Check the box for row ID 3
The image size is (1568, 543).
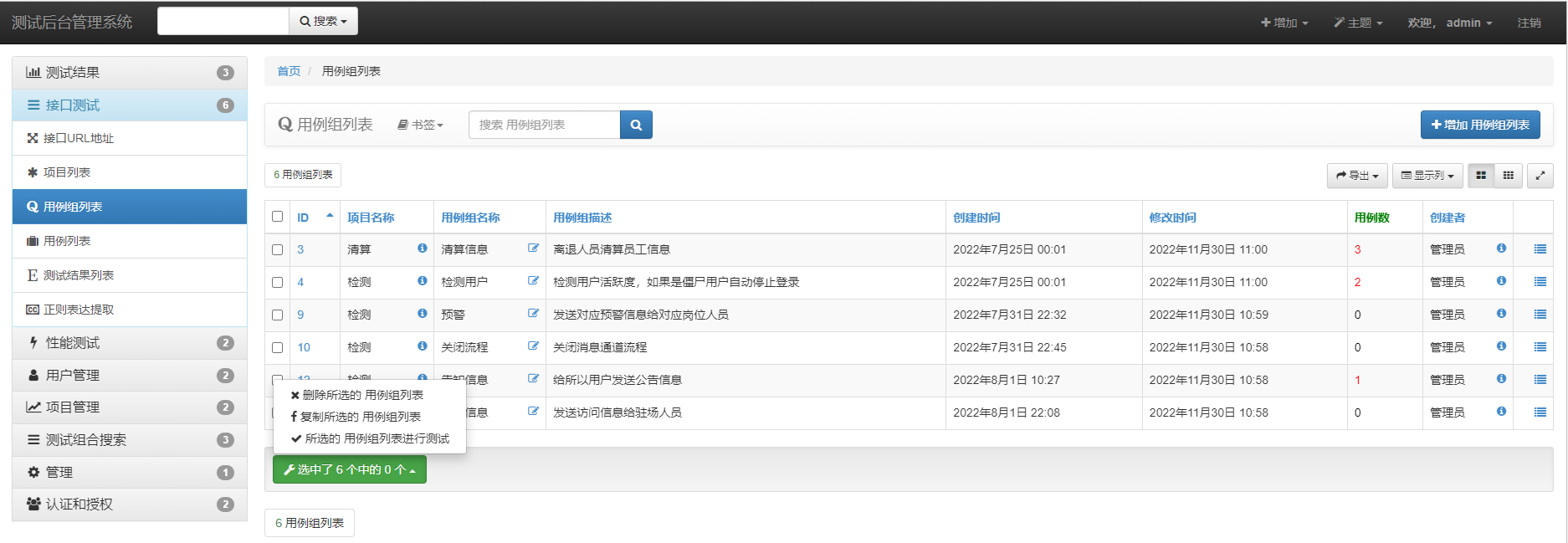tap(278, 249)
